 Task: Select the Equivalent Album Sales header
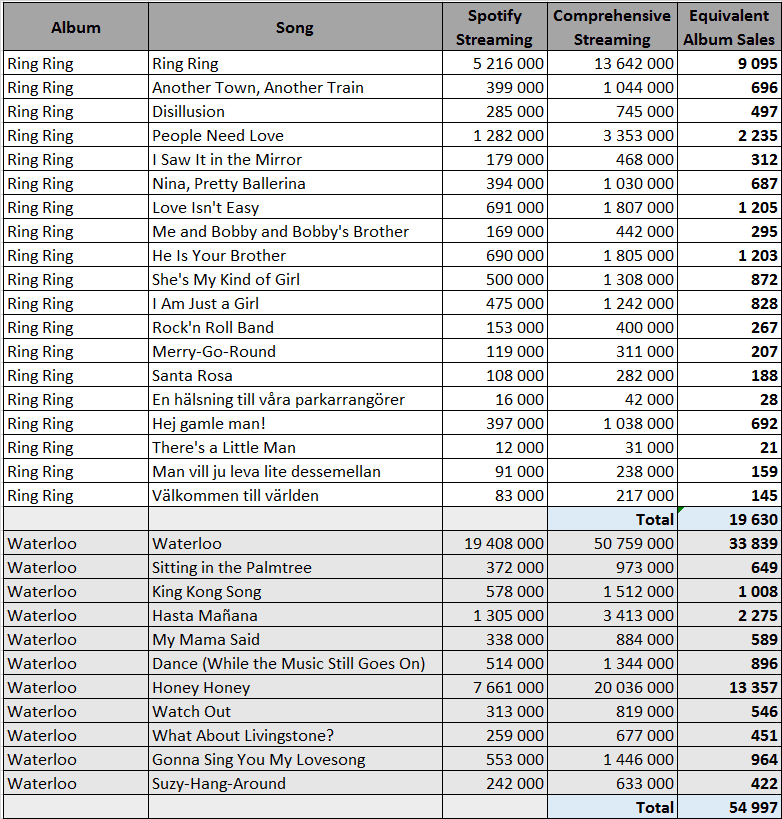point(729,27)
